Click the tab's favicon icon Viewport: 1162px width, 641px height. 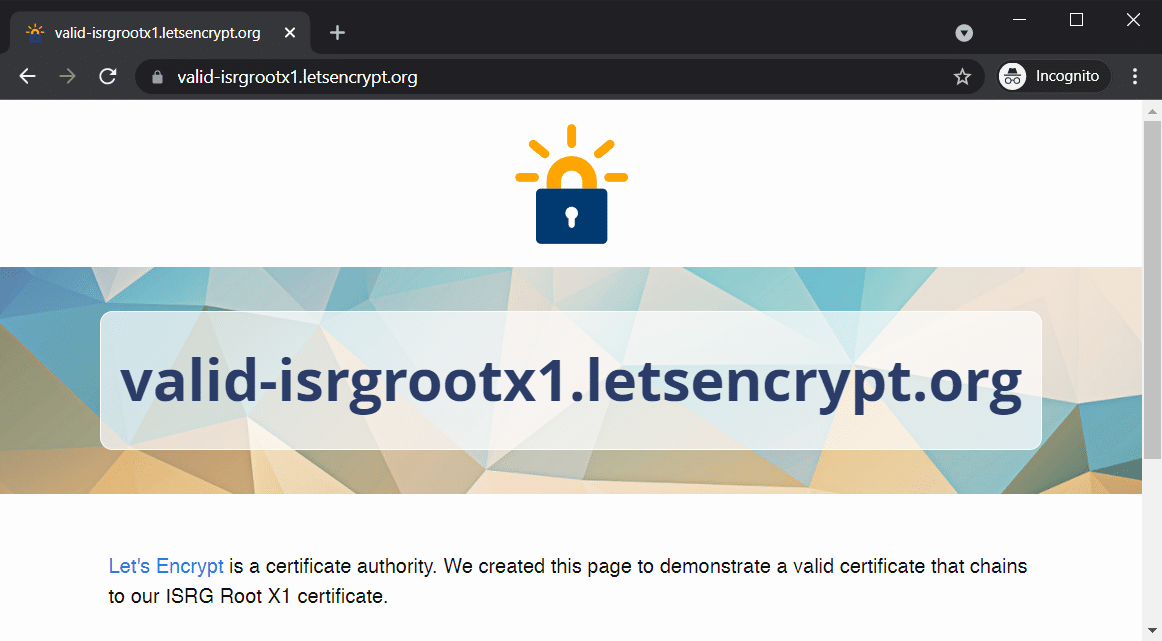click(x=35, y=33)
